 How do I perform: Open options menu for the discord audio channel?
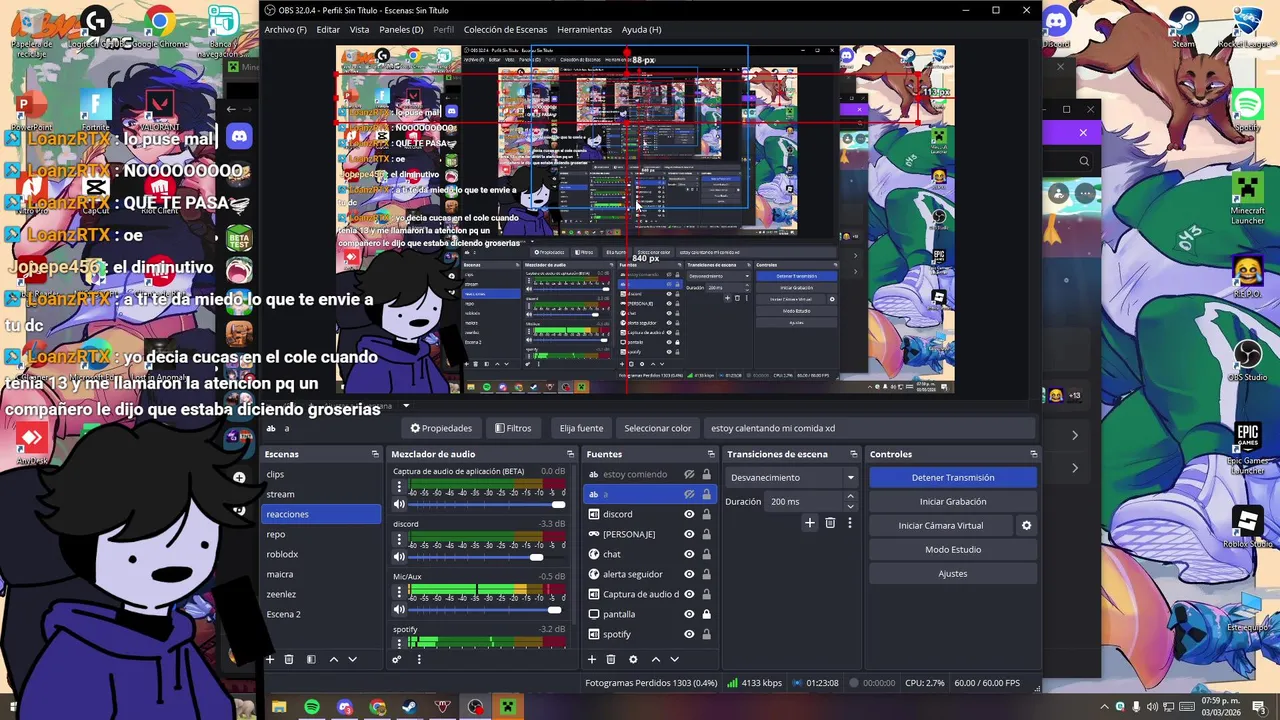399,540
